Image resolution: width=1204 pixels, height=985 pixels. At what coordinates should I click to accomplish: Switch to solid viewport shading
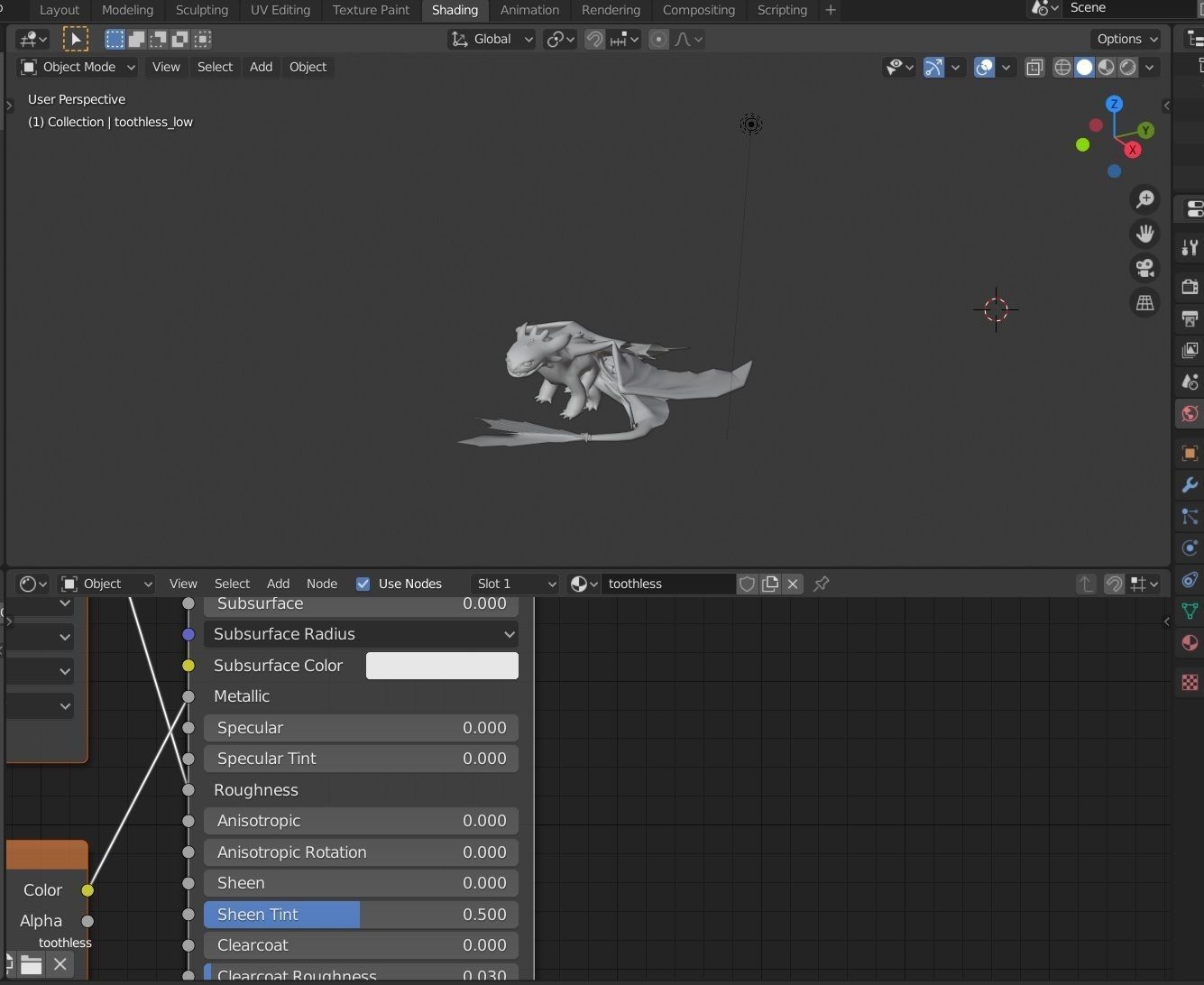tap(1085, 67)
